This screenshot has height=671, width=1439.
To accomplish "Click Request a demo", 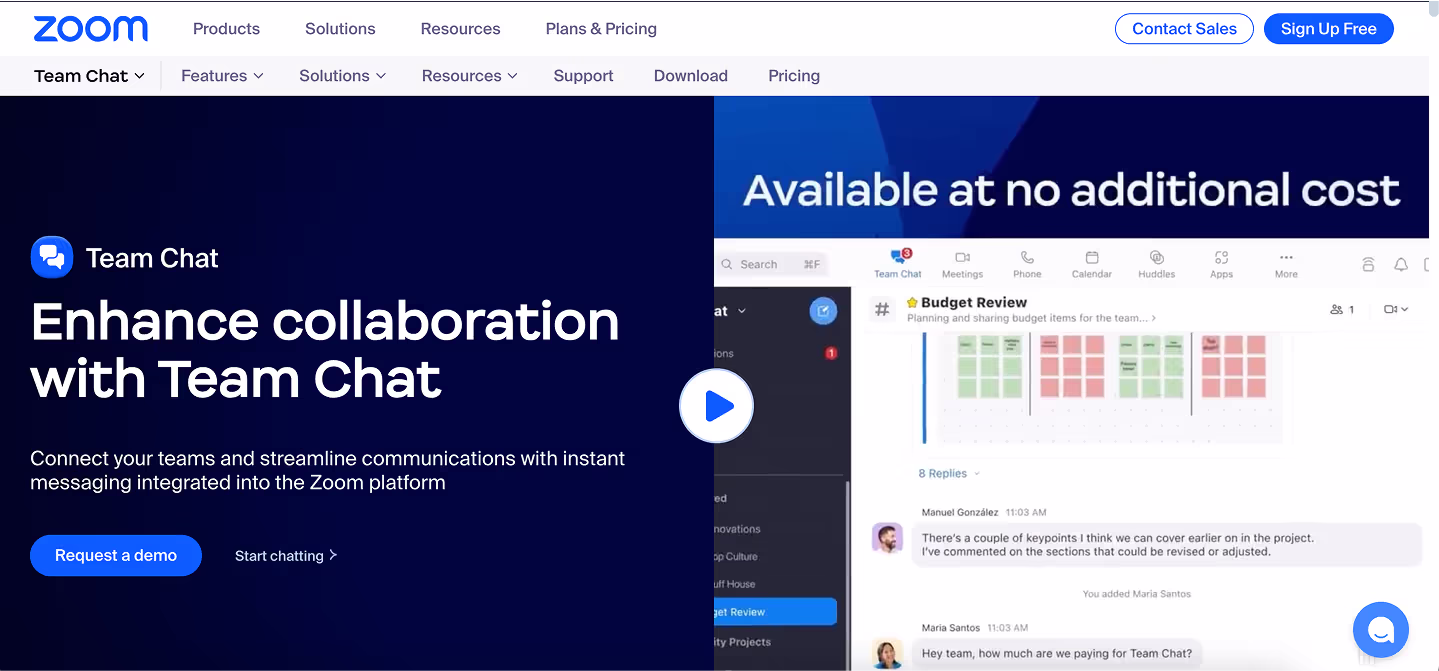I will pos(116,556).
